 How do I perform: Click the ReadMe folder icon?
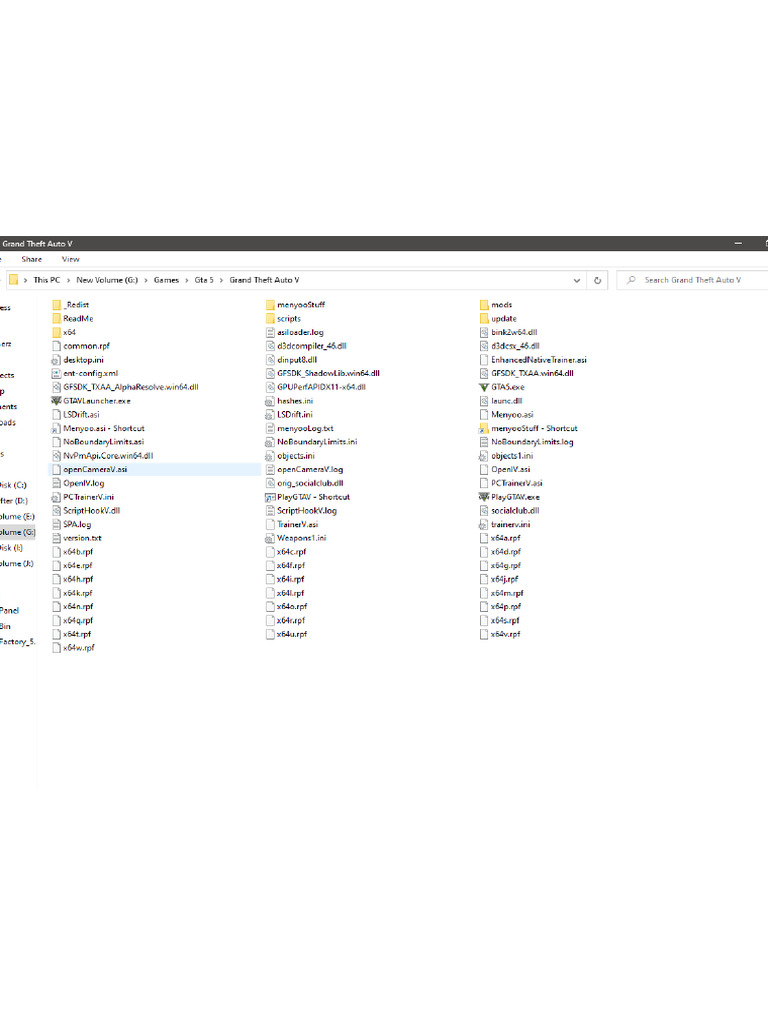click(56, 319)
